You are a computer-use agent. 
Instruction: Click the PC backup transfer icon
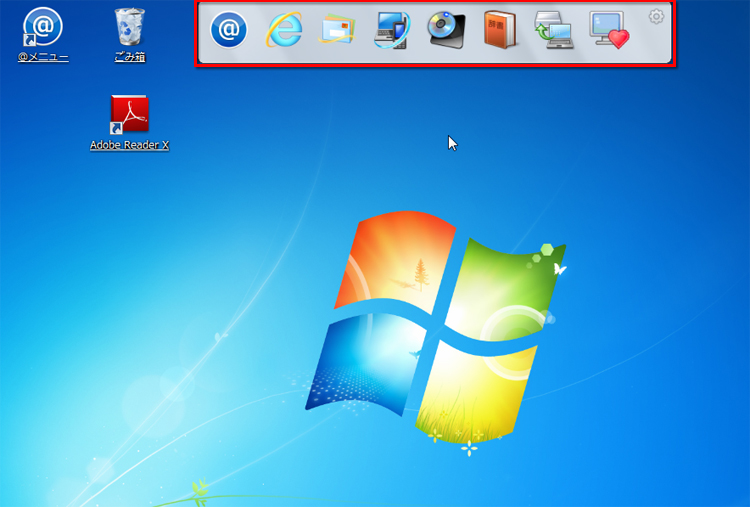[x=554, y=30]
